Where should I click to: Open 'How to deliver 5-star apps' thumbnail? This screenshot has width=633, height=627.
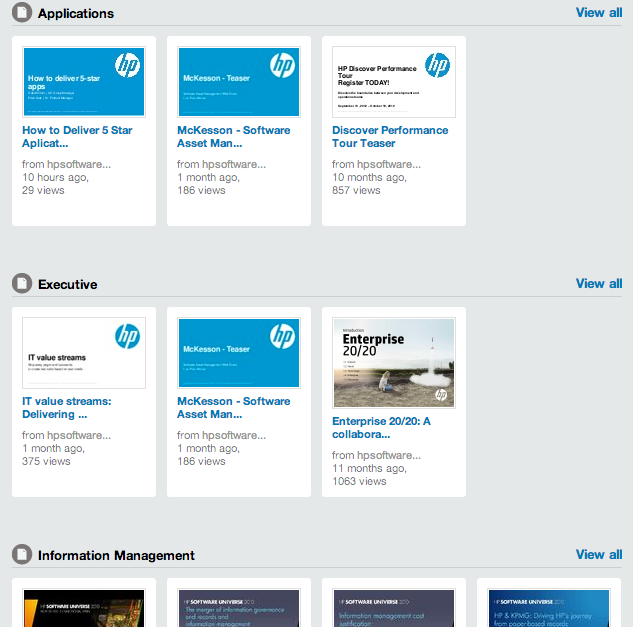[x=84, y=82]
